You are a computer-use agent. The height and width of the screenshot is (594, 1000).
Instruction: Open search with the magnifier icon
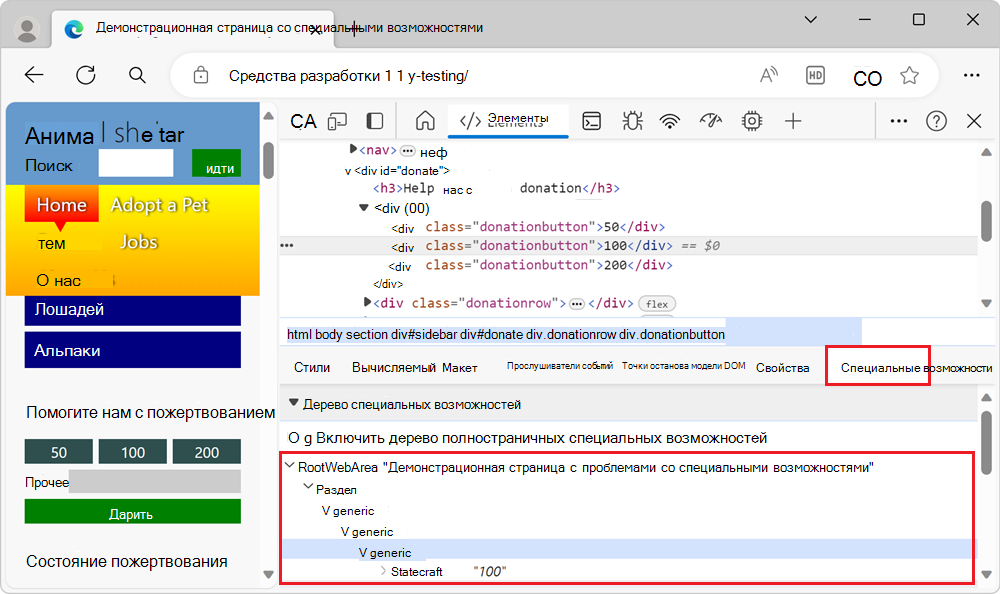[137, 75]
